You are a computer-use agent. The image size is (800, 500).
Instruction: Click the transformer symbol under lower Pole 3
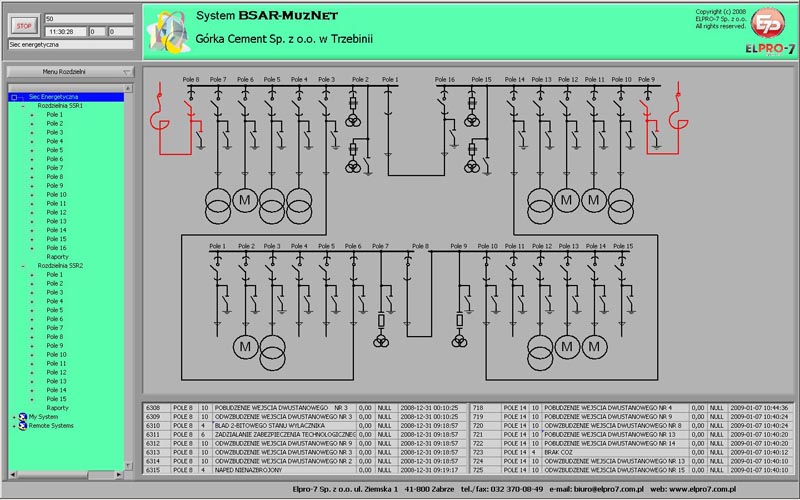[272, 353]
